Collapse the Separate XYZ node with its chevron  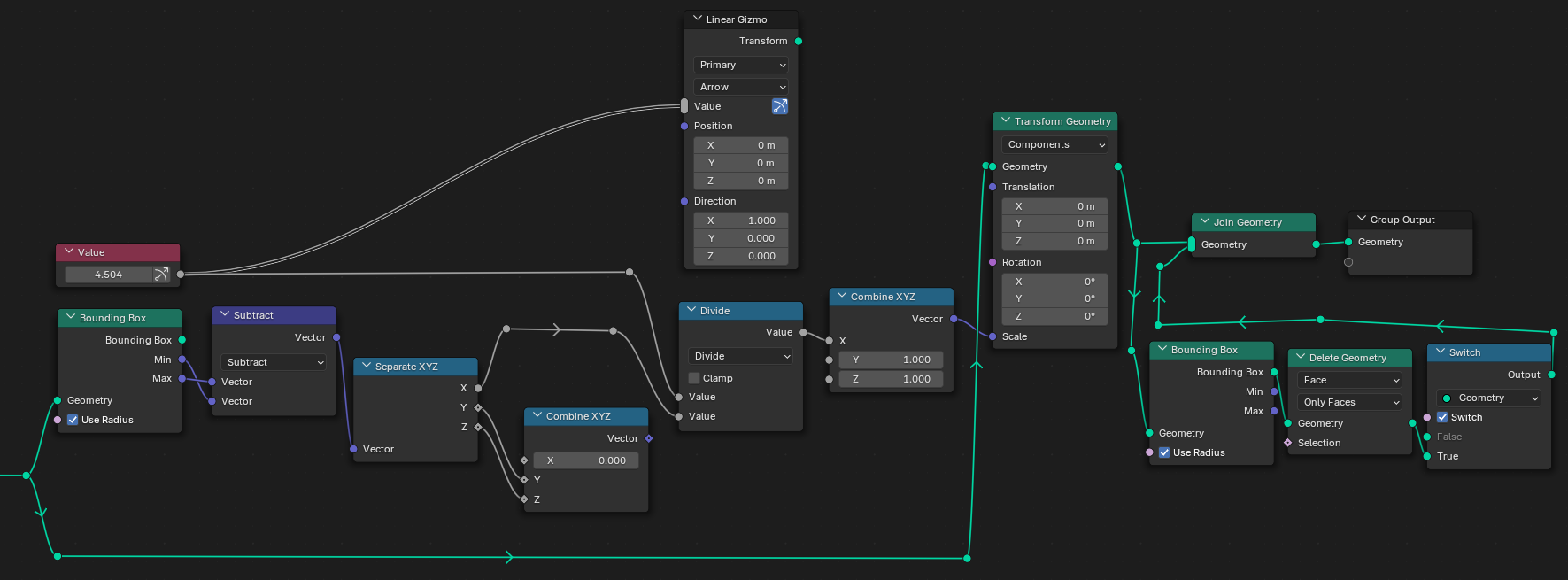pos(367,366)
